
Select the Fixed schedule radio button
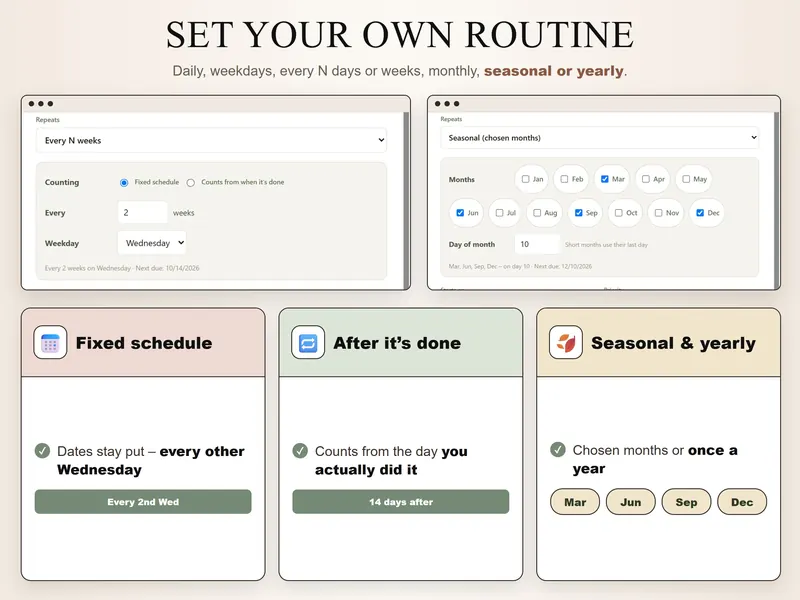coord(124,183)
